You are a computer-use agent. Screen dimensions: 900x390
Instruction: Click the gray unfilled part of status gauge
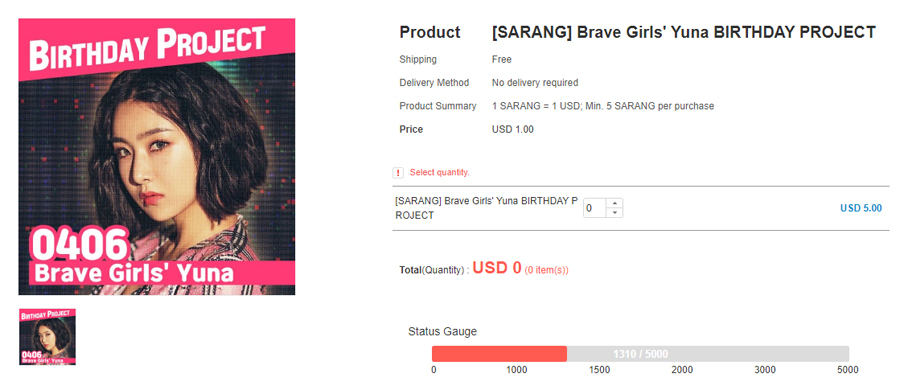pyautogui.click(x=708, y=354)
